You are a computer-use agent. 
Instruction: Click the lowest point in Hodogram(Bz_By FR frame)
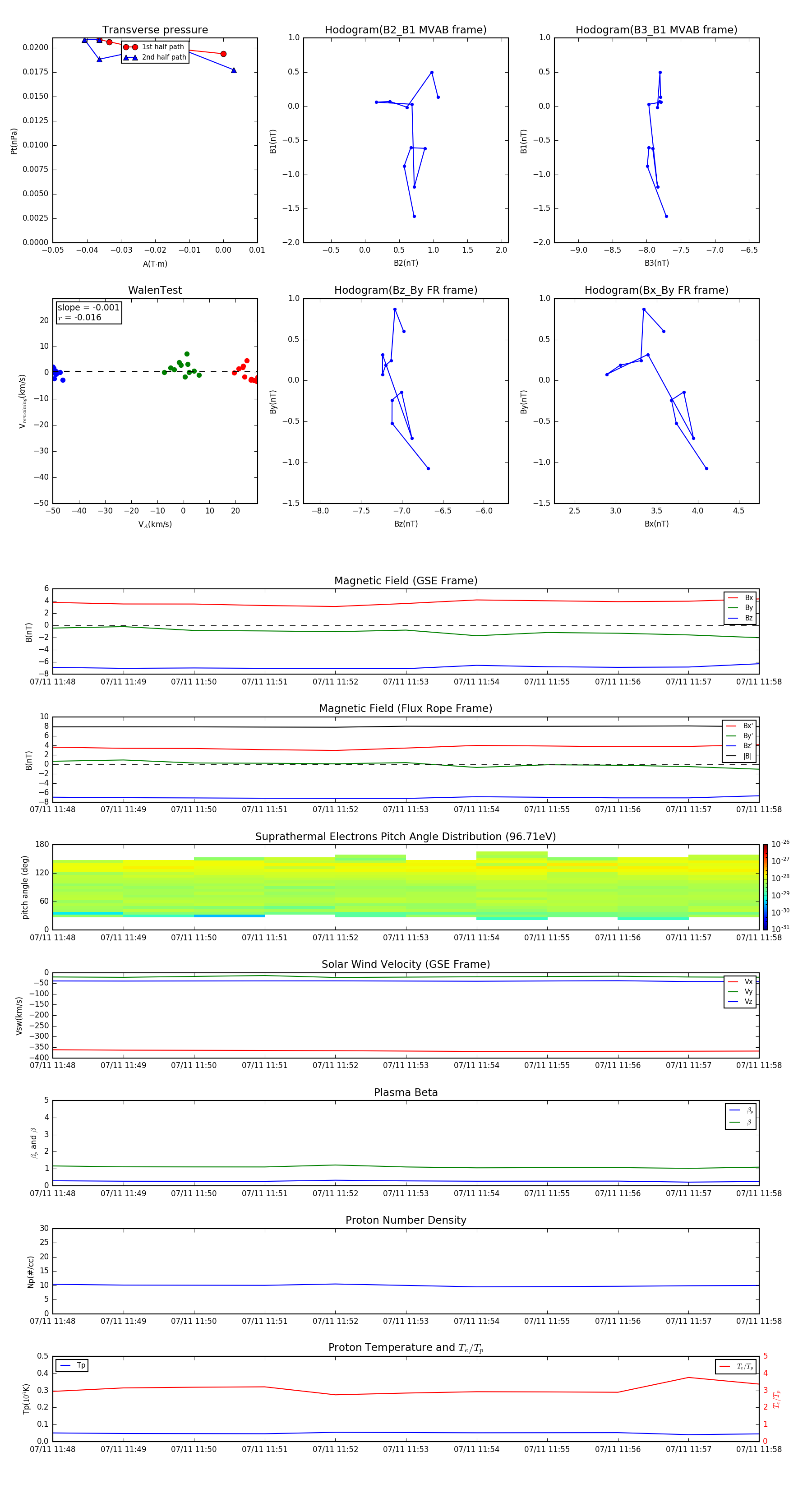[428, 468]
